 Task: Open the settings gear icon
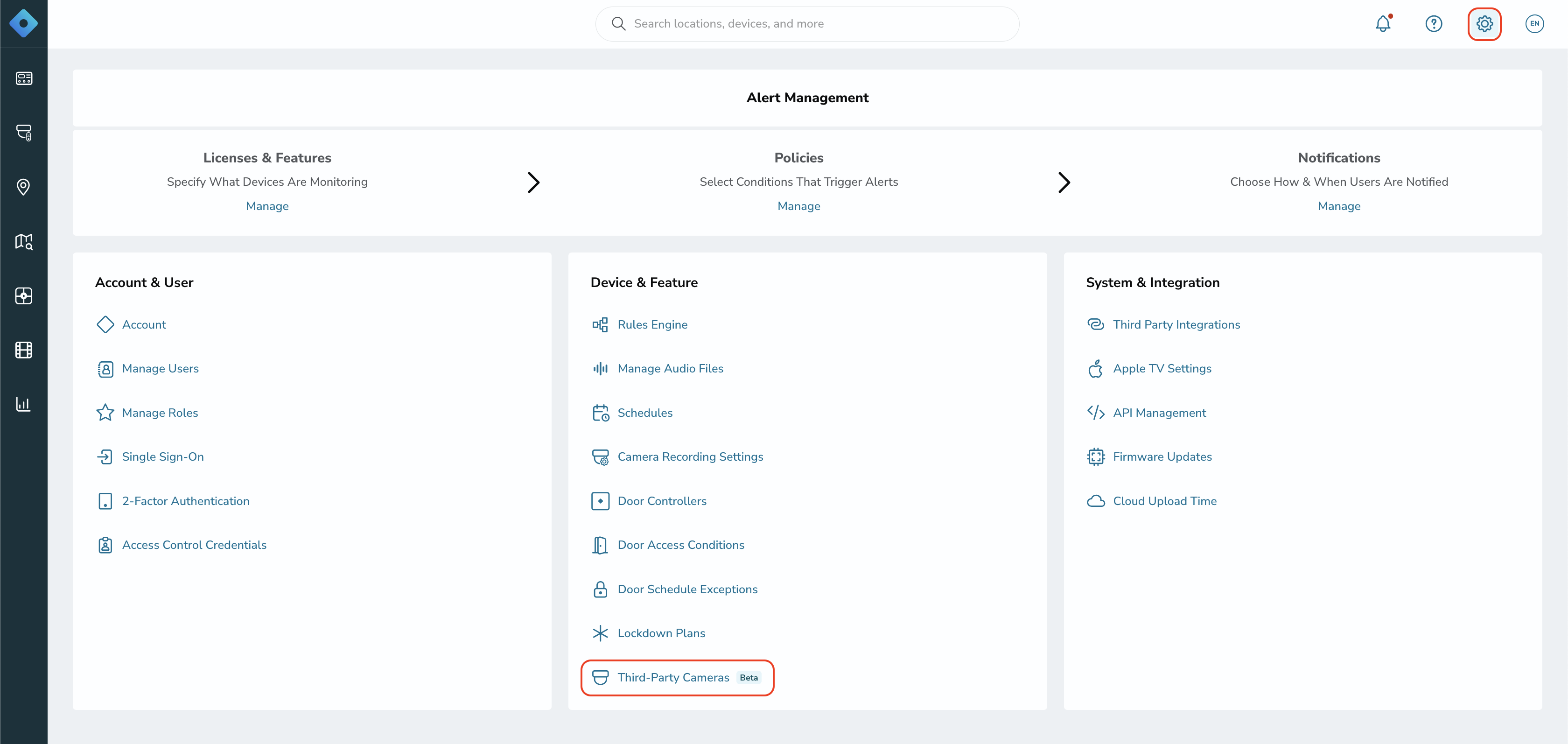pos(1484,24)
